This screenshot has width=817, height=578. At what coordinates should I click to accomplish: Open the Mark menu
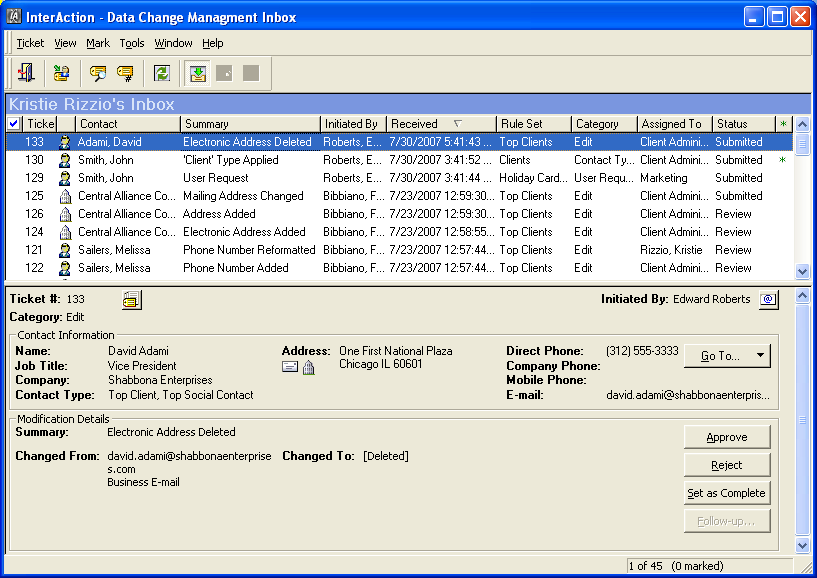[x=98, y=43]
